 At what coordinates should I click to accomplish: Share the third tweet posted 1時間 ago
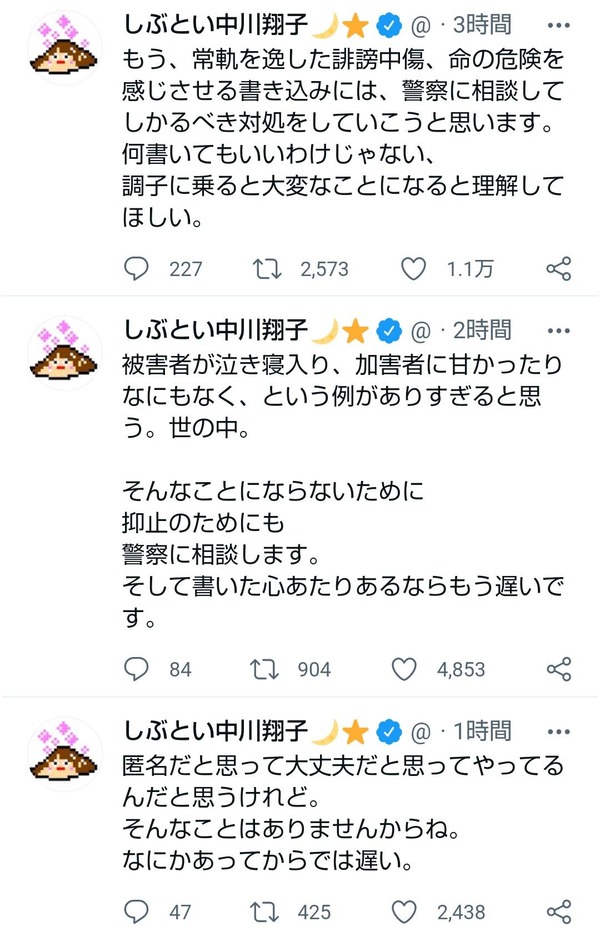pyautogui.click(x=559, y=911)
